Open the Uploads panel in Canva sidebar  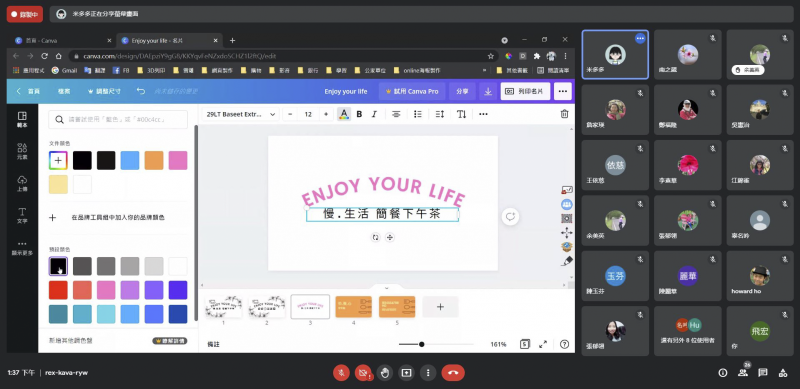click(22, 183)
